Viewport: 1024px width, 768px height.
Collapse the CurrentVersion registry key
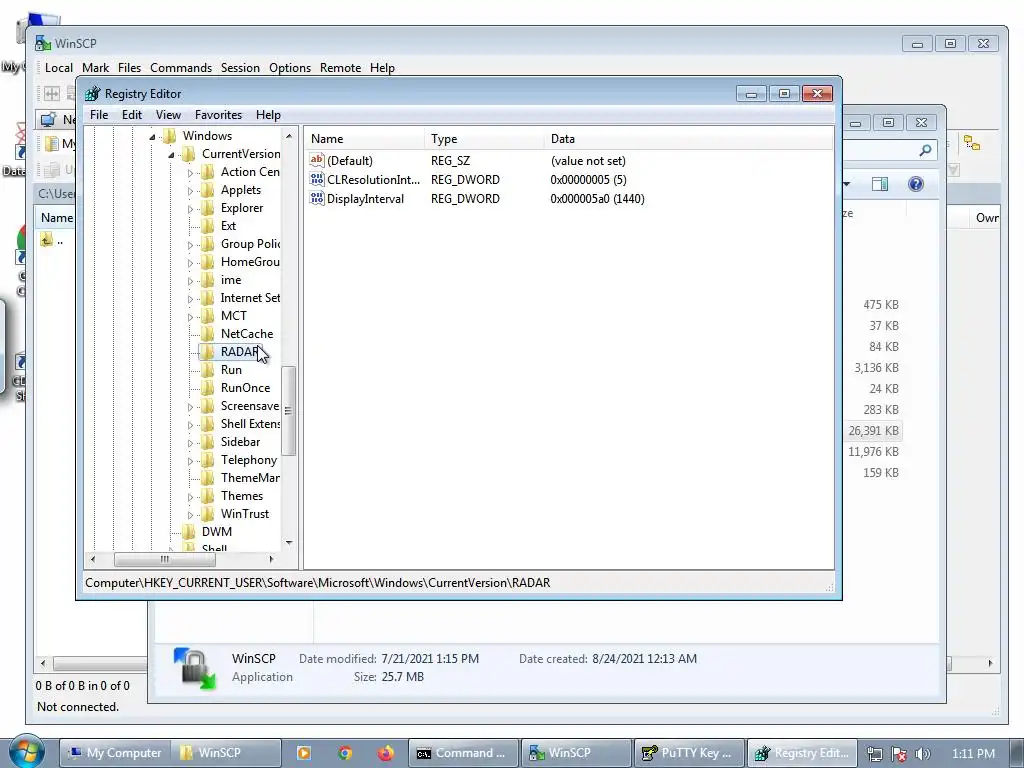[171, 155]
